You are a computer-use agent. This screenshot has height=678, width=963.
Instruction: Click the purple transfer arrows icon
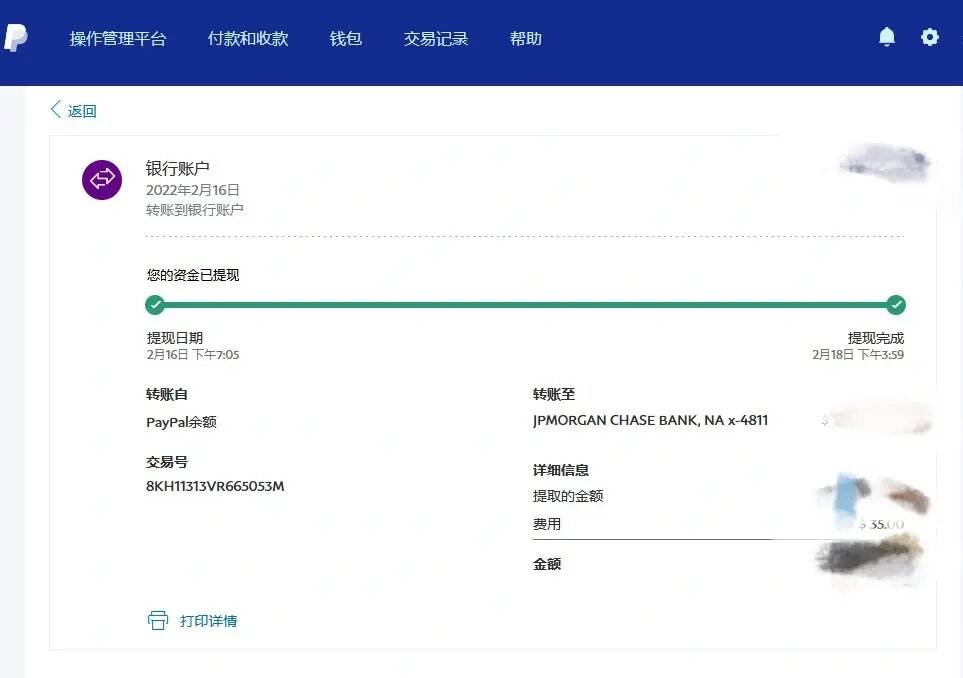(x=102, y=180)
